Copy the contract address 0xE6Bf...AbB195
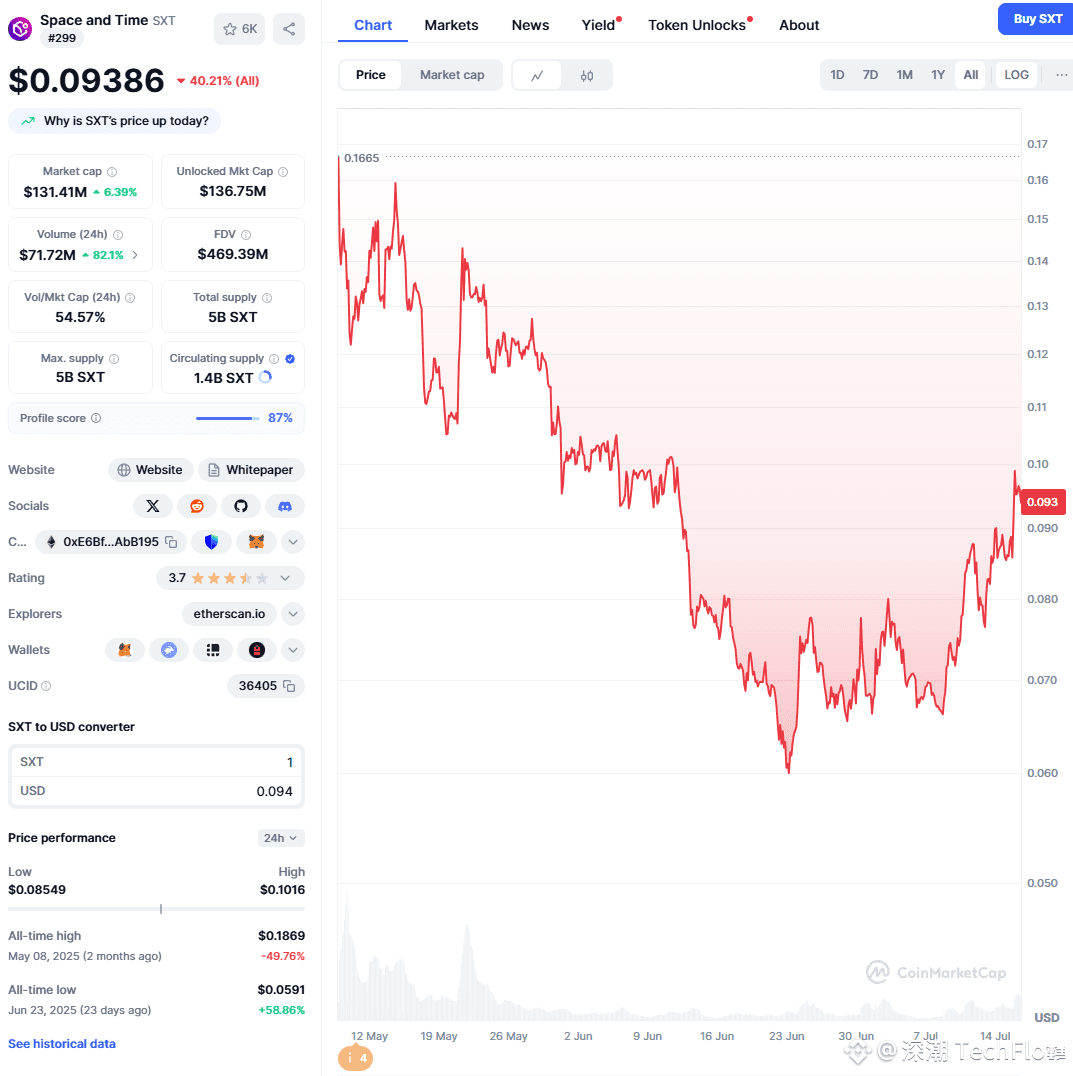 (x=172, y=542)
